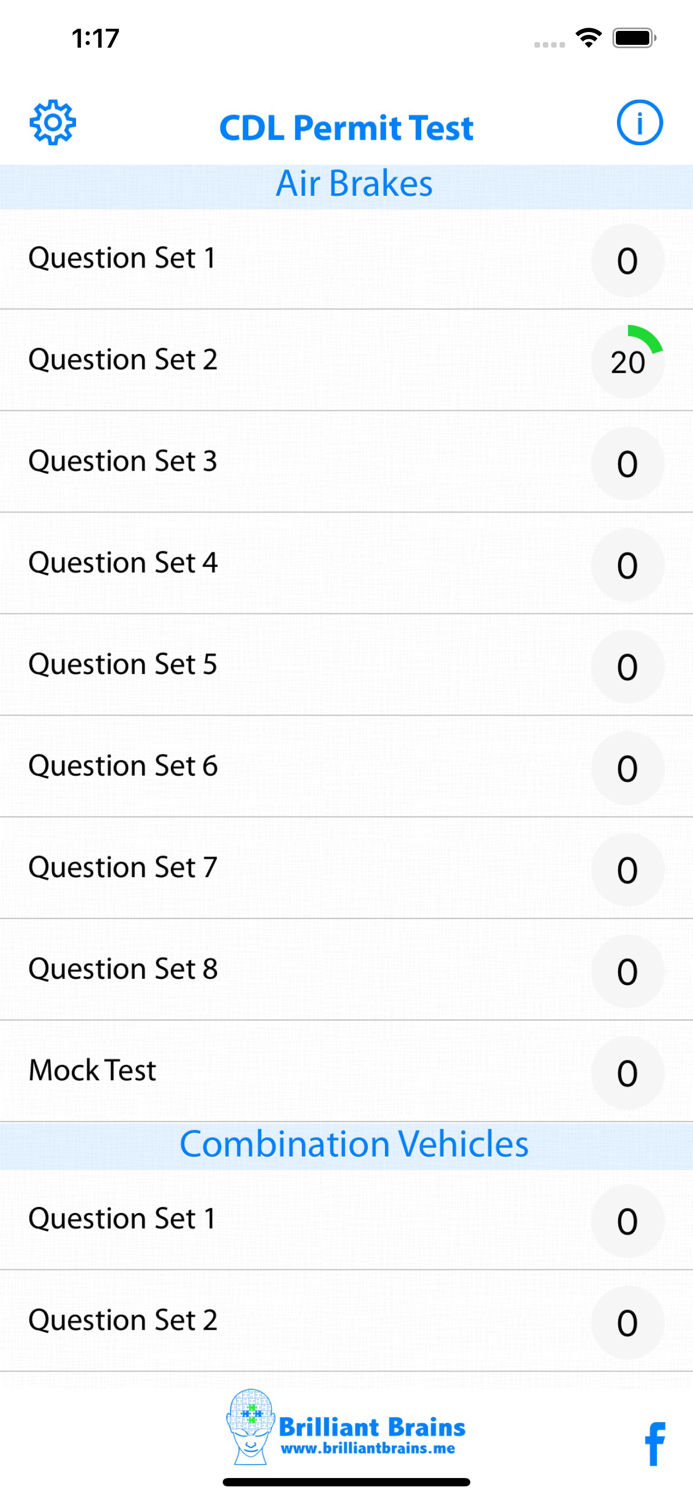Screen dimensions: 693x1500
Task: Select Question Set 2 under Combination Vehicles
Action: pyautogui.click(x=121, y=1321)
